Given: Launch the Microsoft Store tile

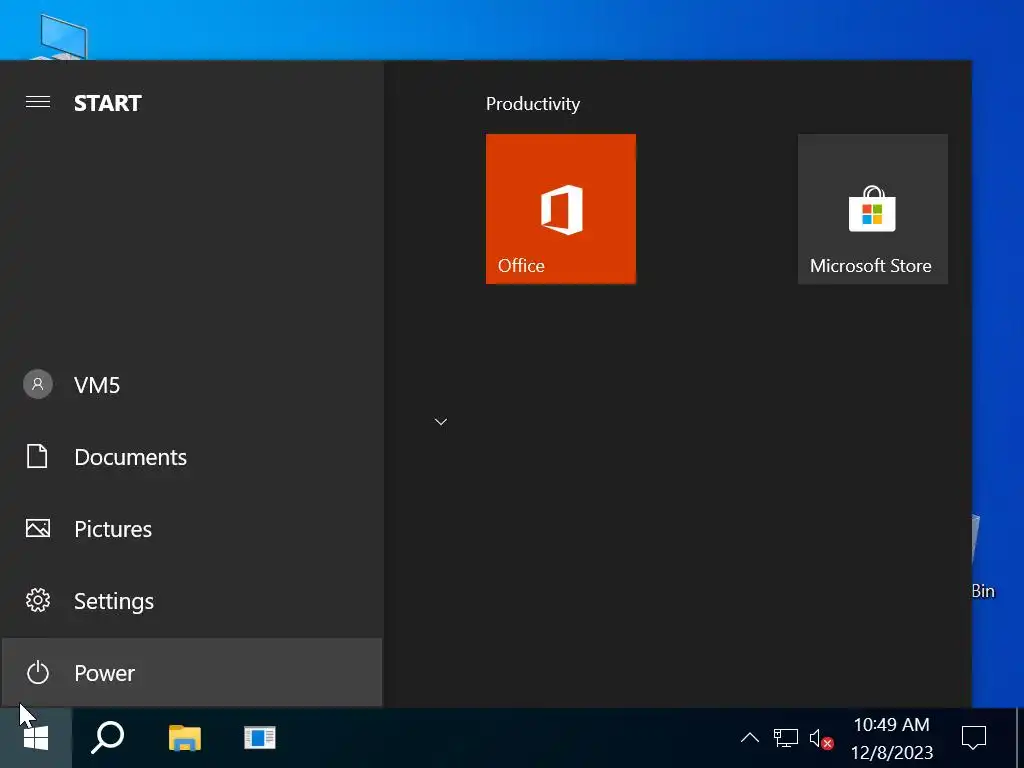Looking at the screenshot, I should tap(872, 209).
